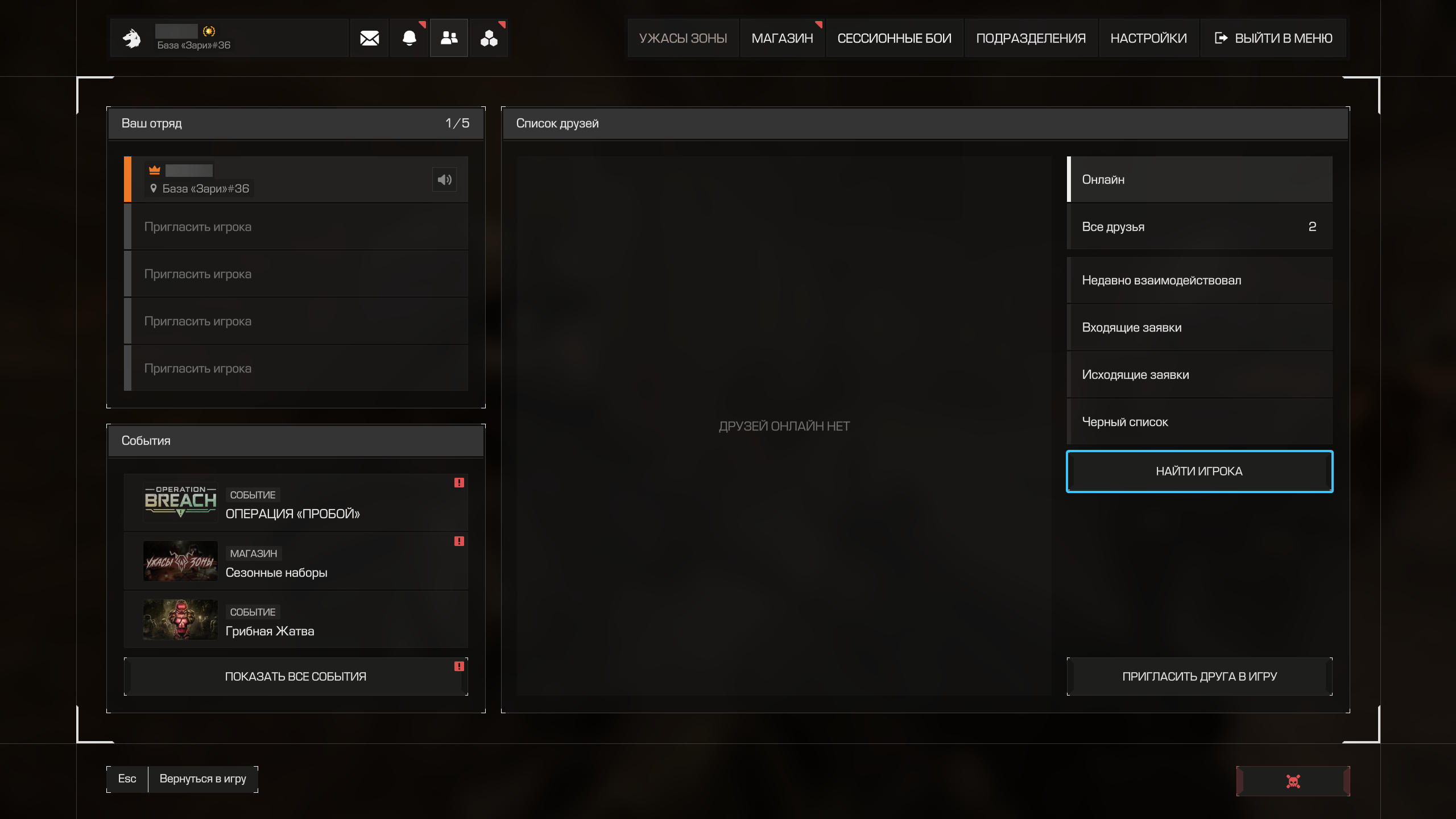Click Operation Breach alert exclamation icon
The height and width of the screenshot is (819, 1456).
point(459,483)
